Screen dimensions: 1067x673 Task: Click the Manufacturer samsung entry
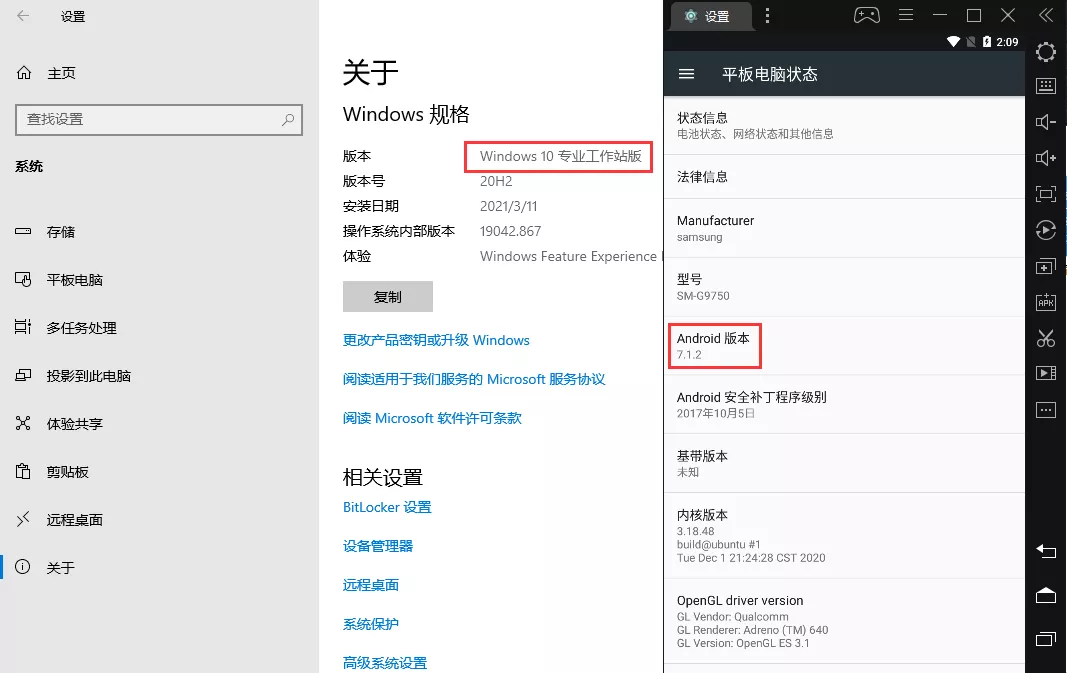(x=844, y=229)
